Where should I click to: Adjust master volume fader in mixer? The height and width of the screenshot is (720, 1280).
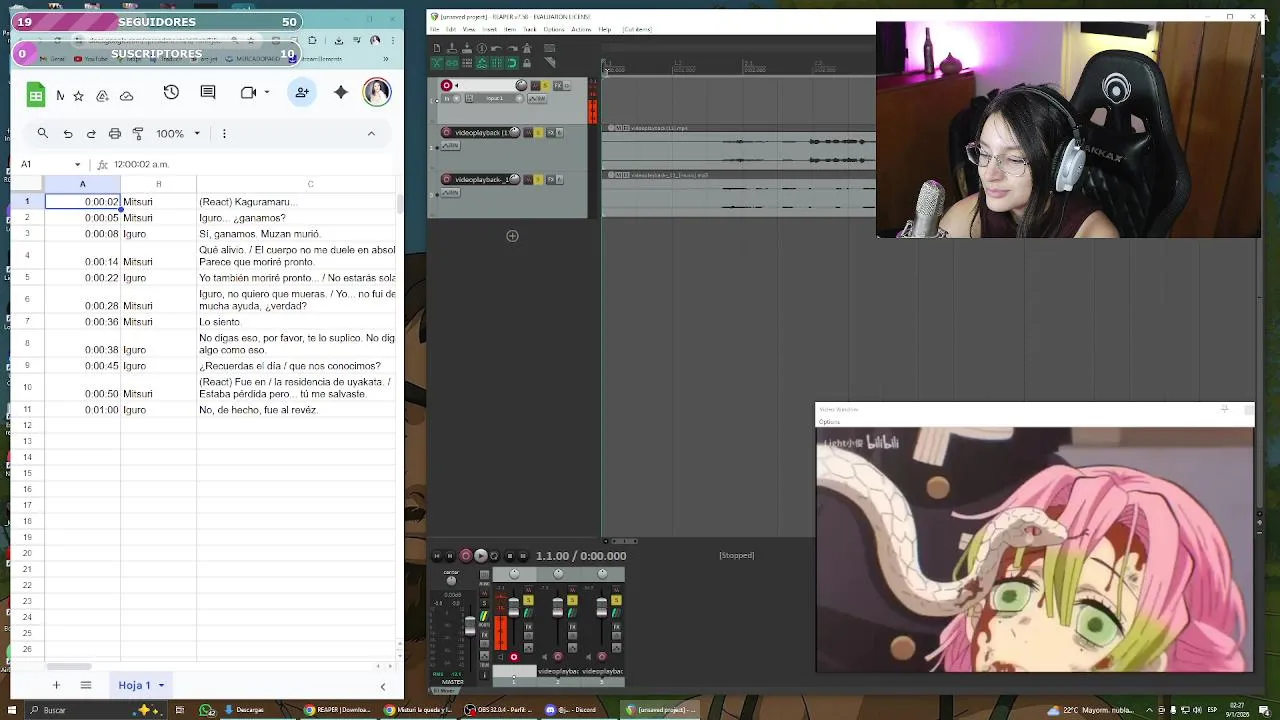(x=470, y=626)
